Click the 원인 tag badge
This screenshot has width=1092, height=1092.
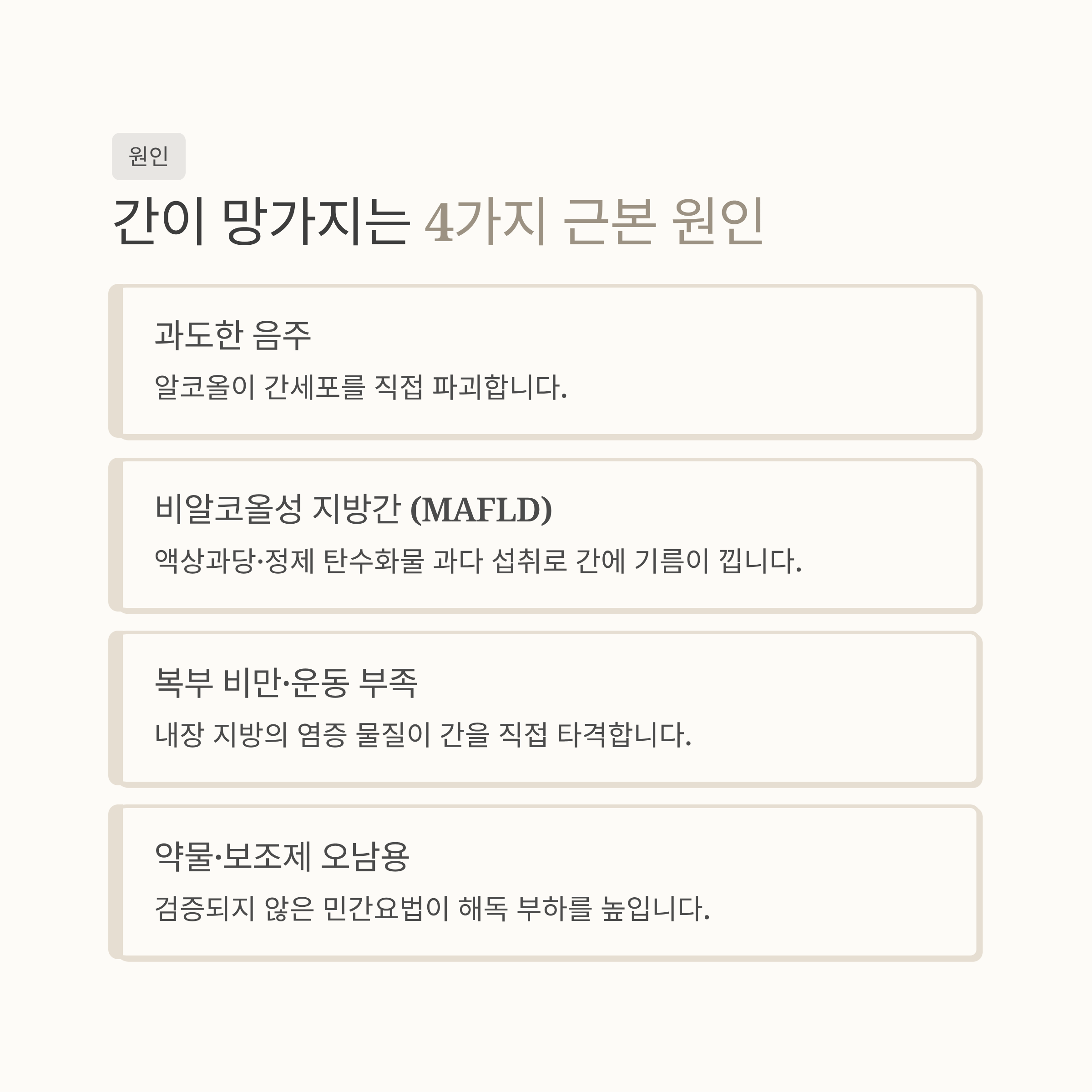coord(149,157)
